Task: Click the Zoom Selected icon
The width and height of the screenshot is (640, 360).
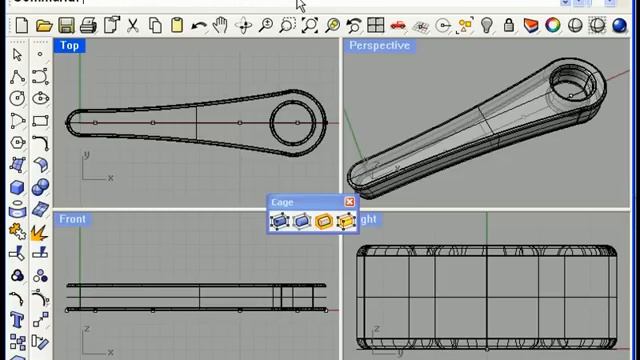Action: click(332, 26)
